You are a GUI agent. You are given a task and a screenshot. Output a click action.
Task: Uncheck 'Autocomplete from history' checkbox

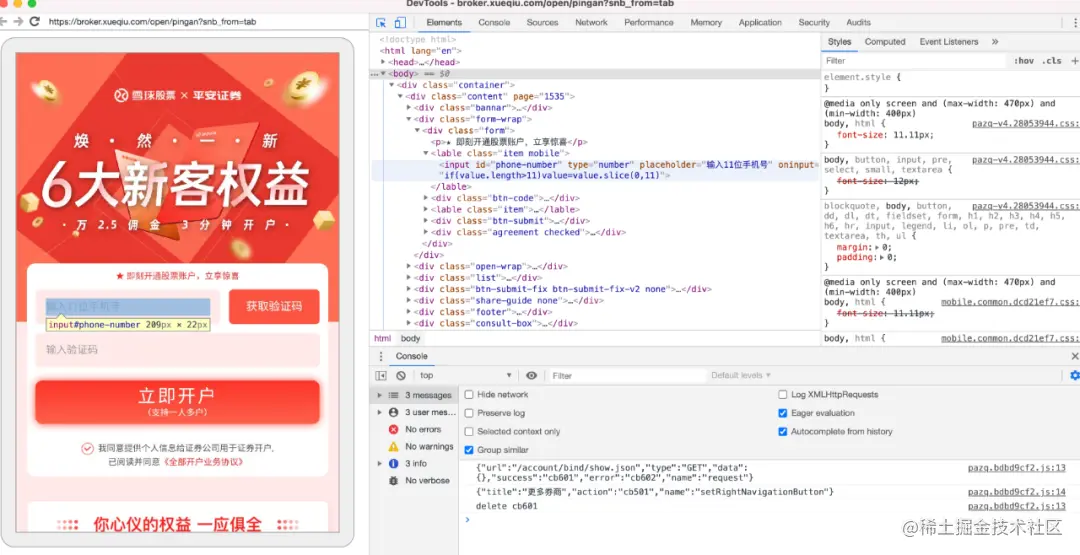click(x=782, y=432)
